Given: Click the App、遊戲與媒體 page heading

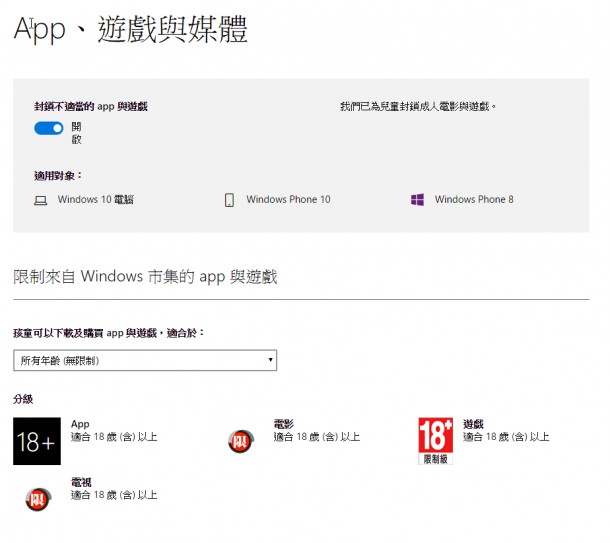Looking at the screenshot, I should tap(130, 30).
